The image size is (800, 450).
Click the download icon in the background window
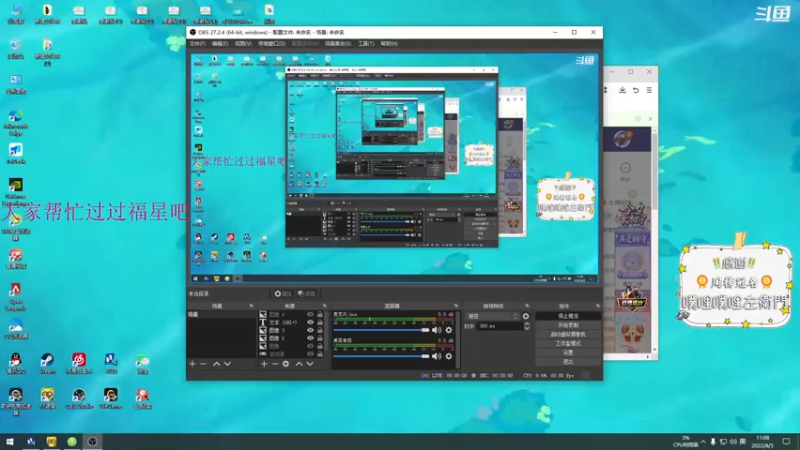pos(622,90)
